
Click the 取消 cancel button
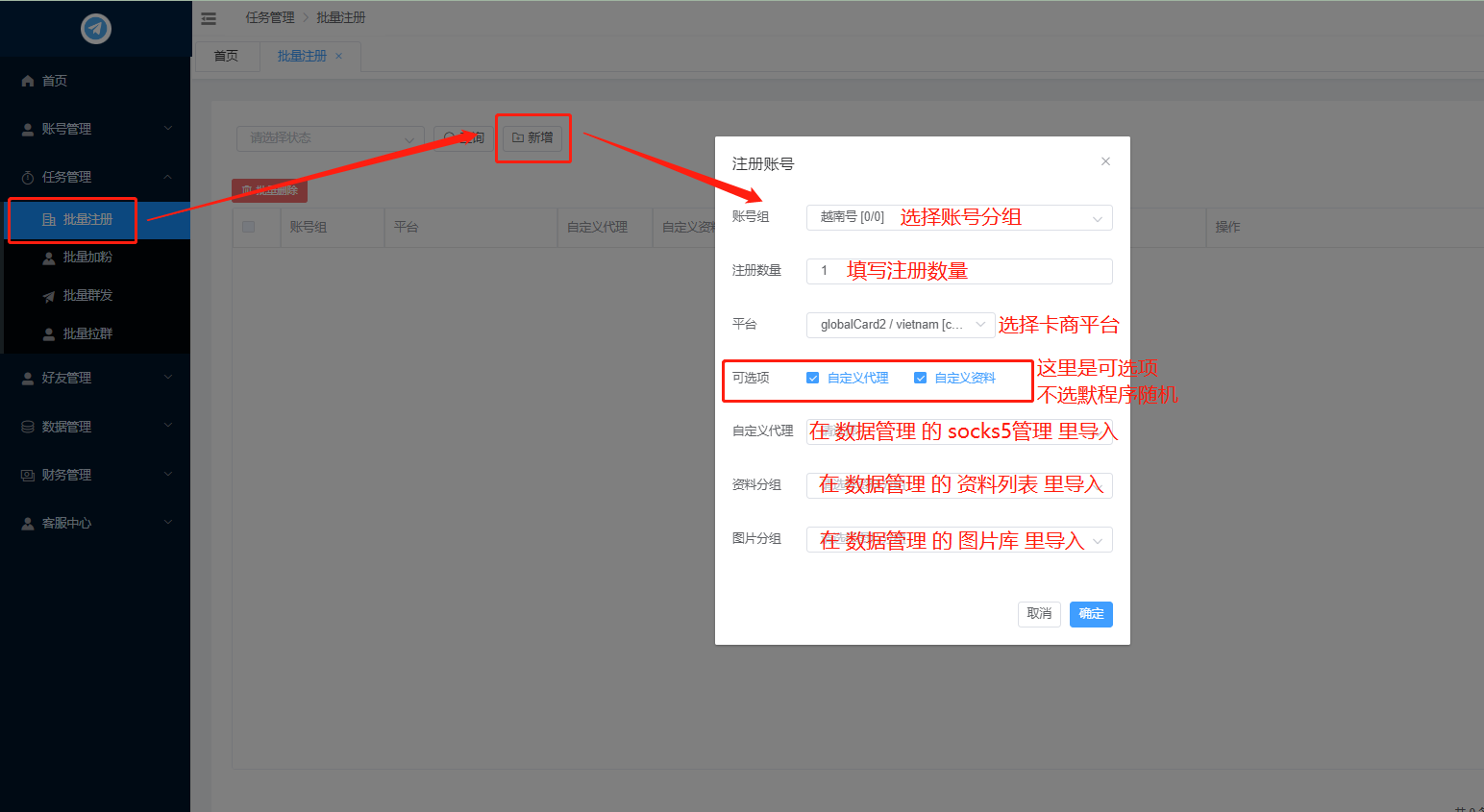pyautogui.click(x=1038, y=614)
